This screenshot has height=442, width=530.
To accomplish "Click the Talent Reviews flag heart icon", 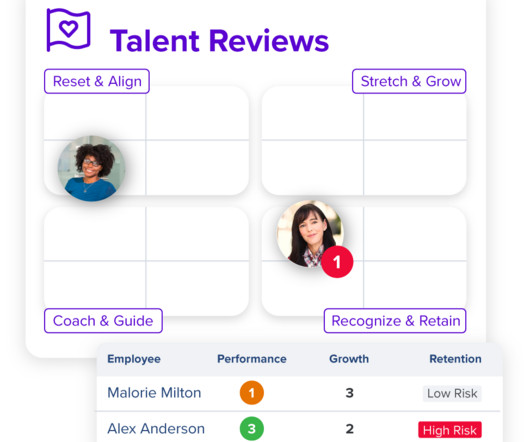I will (x=68, y=30).
